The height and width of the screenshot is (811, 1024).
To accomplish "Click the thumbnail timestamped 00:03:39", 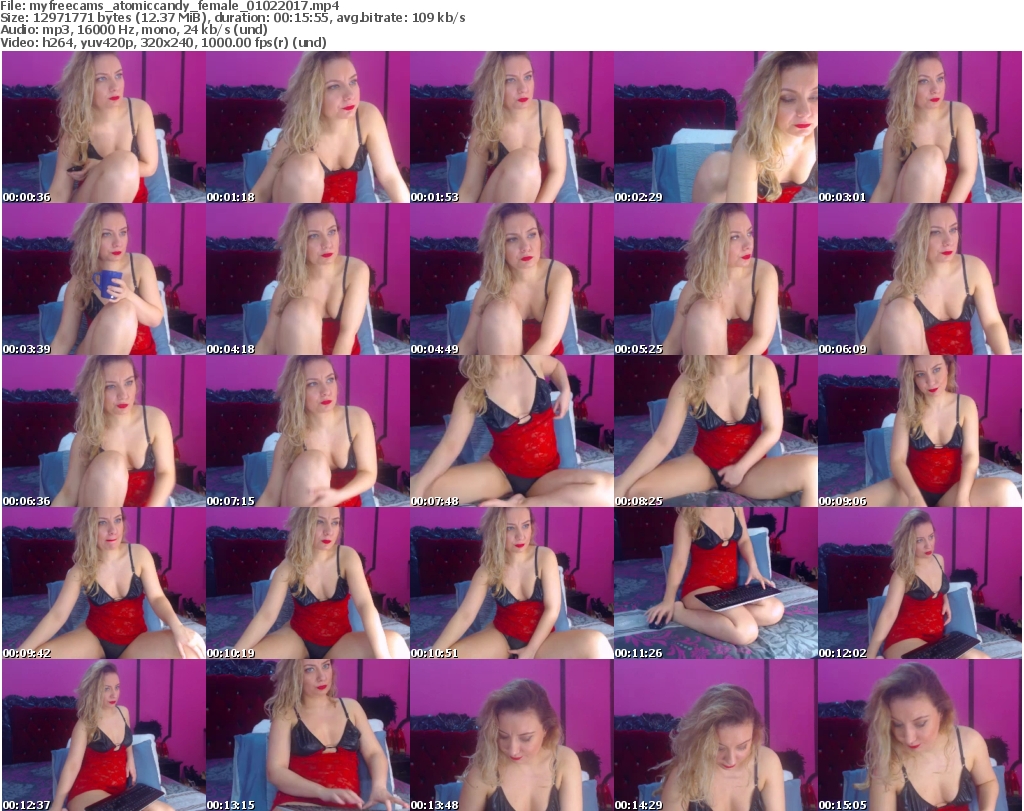I will tap(104, 279).
